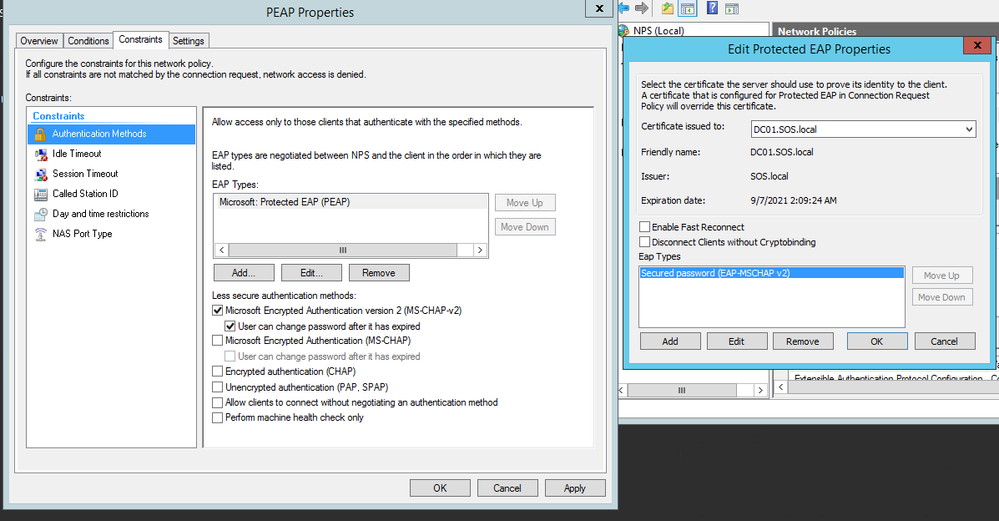The width and height of the screenshot is (999, 521).
Task: Enable Fast Reconnect checkbox
Action: coord(645,227)
